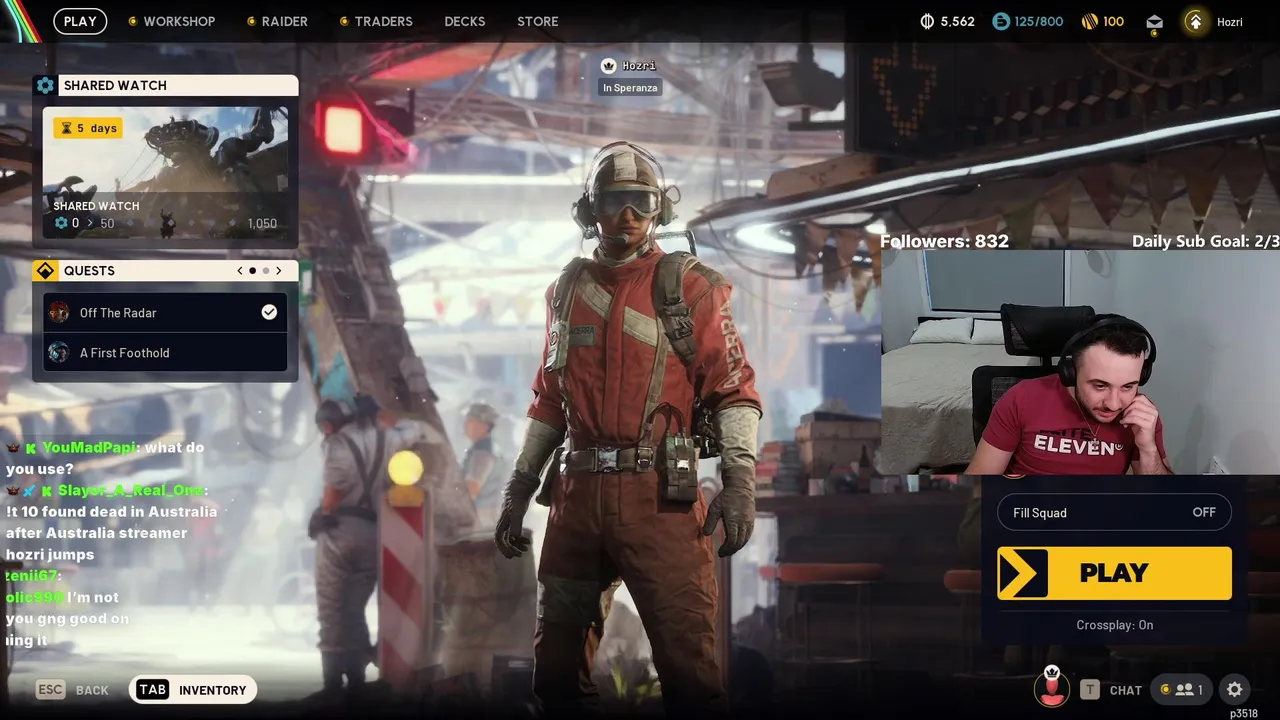The width and height of the screenshot is (1280, 720).
Task: Click the red raider avatar icon at bottom
Action: pos(1051,687)
